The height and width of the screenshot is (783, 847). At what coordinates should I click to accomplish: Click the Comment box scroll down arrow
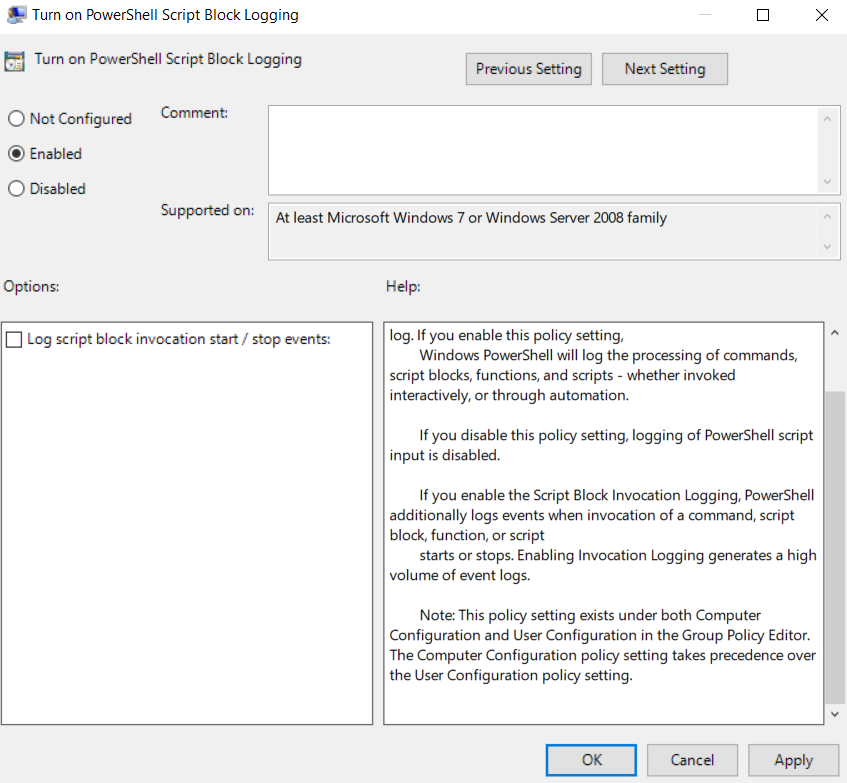(827, 183)
